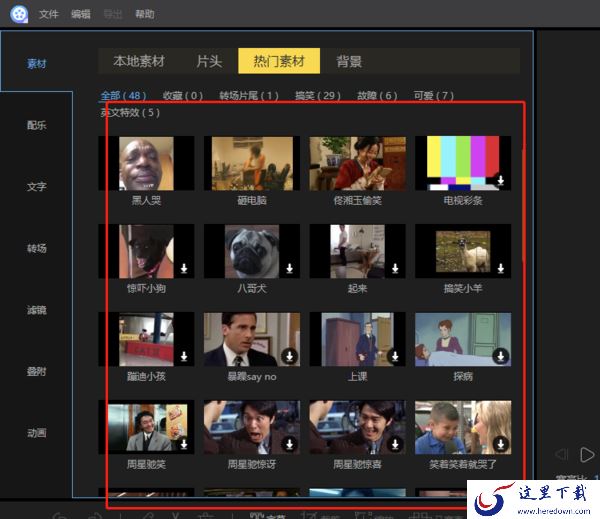This screenshot has width=600, height=519.
Task: Select the 笑着笑着就哭了 thumbnail
Action: click(x=463, y=428)
